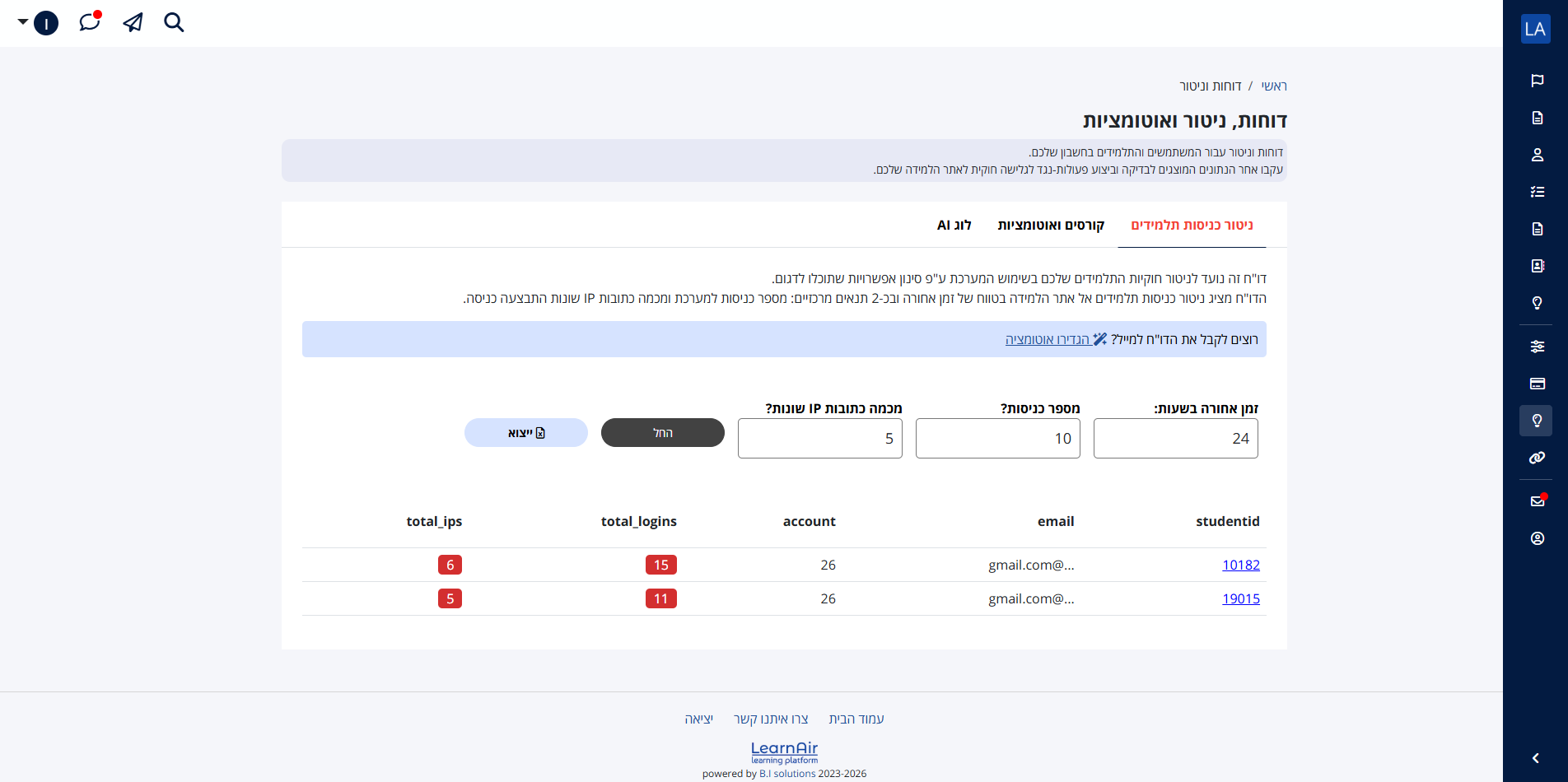Open student ID 10182 link
Image resolution: width=1568 pixels, height=782 pixels.
pos(1240,565)
